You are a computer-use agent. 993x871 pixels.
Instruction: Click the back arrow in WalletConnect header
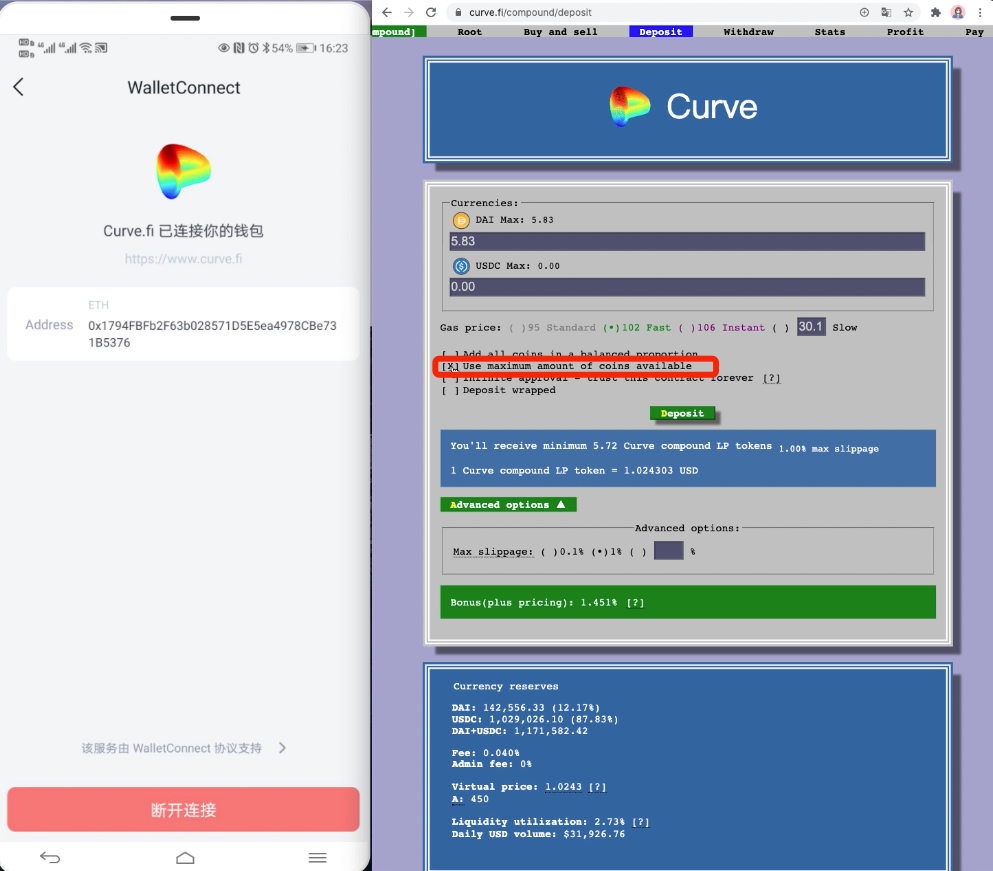click(18, 87)
